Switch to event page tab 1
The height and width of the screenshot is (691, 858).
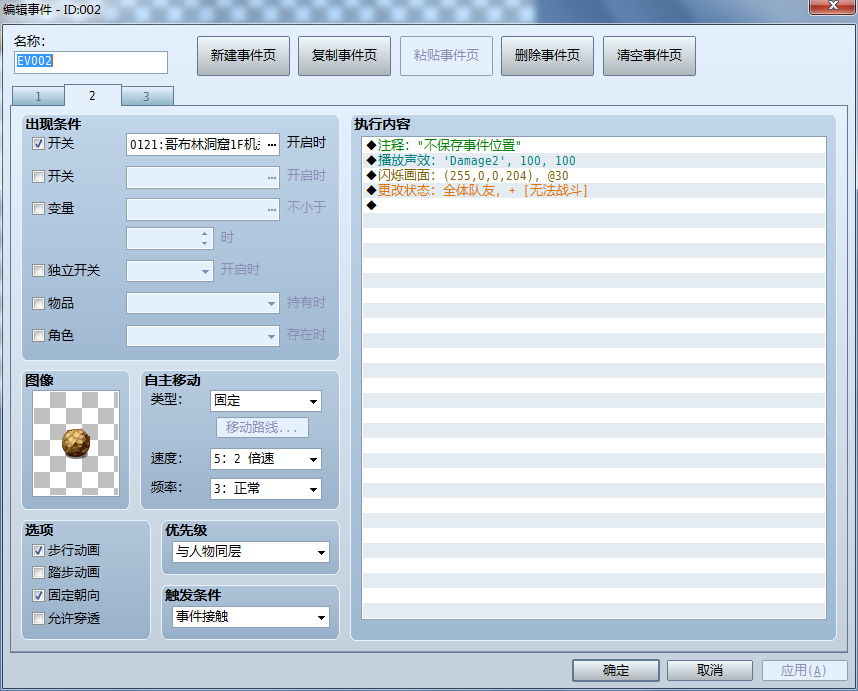pyautogui.click(x=38, y=96)
